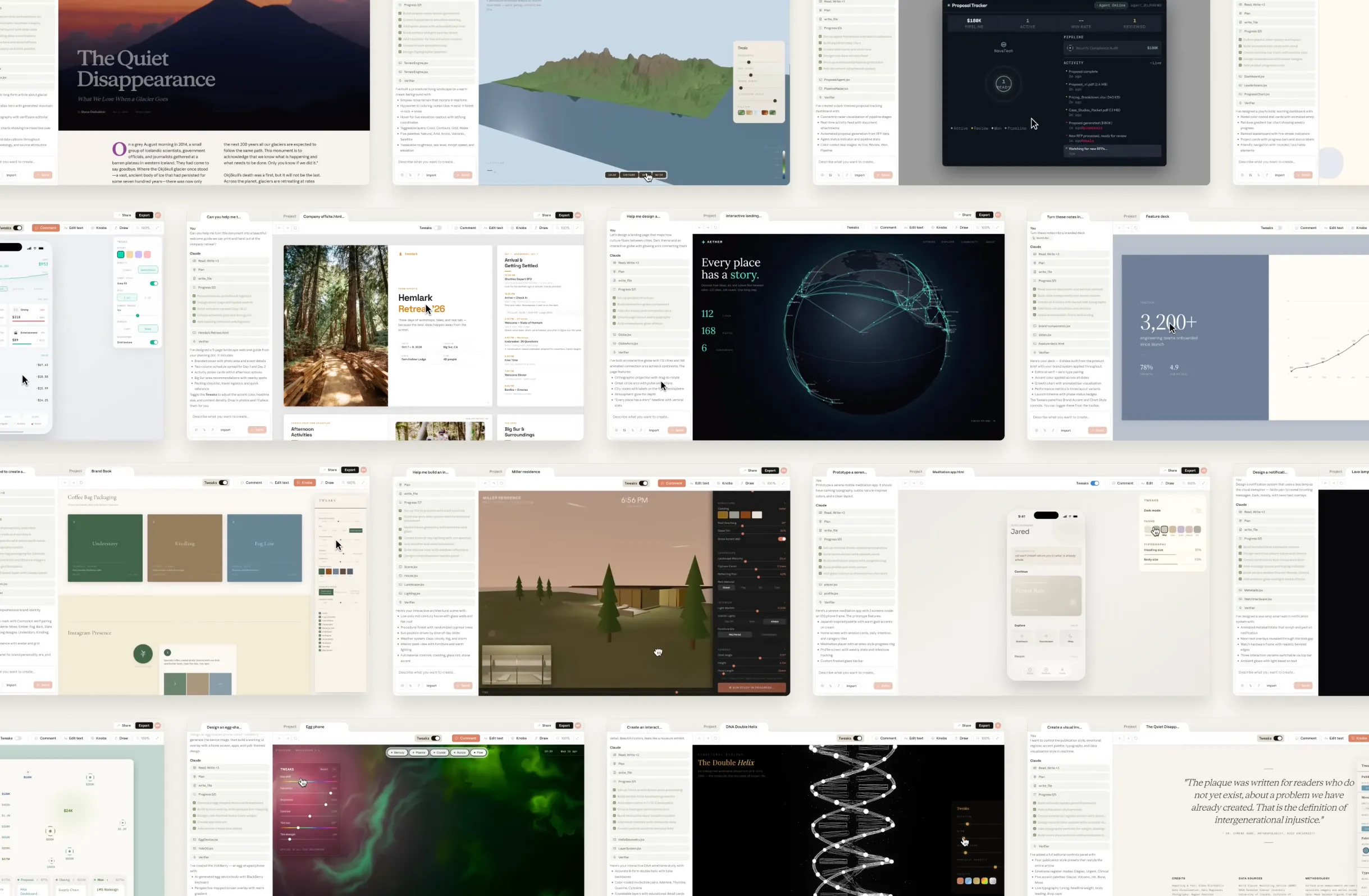Click the reload icon in Interactive landing toolbar
This screenshot has width=1369, height=896.
[715, 228]
